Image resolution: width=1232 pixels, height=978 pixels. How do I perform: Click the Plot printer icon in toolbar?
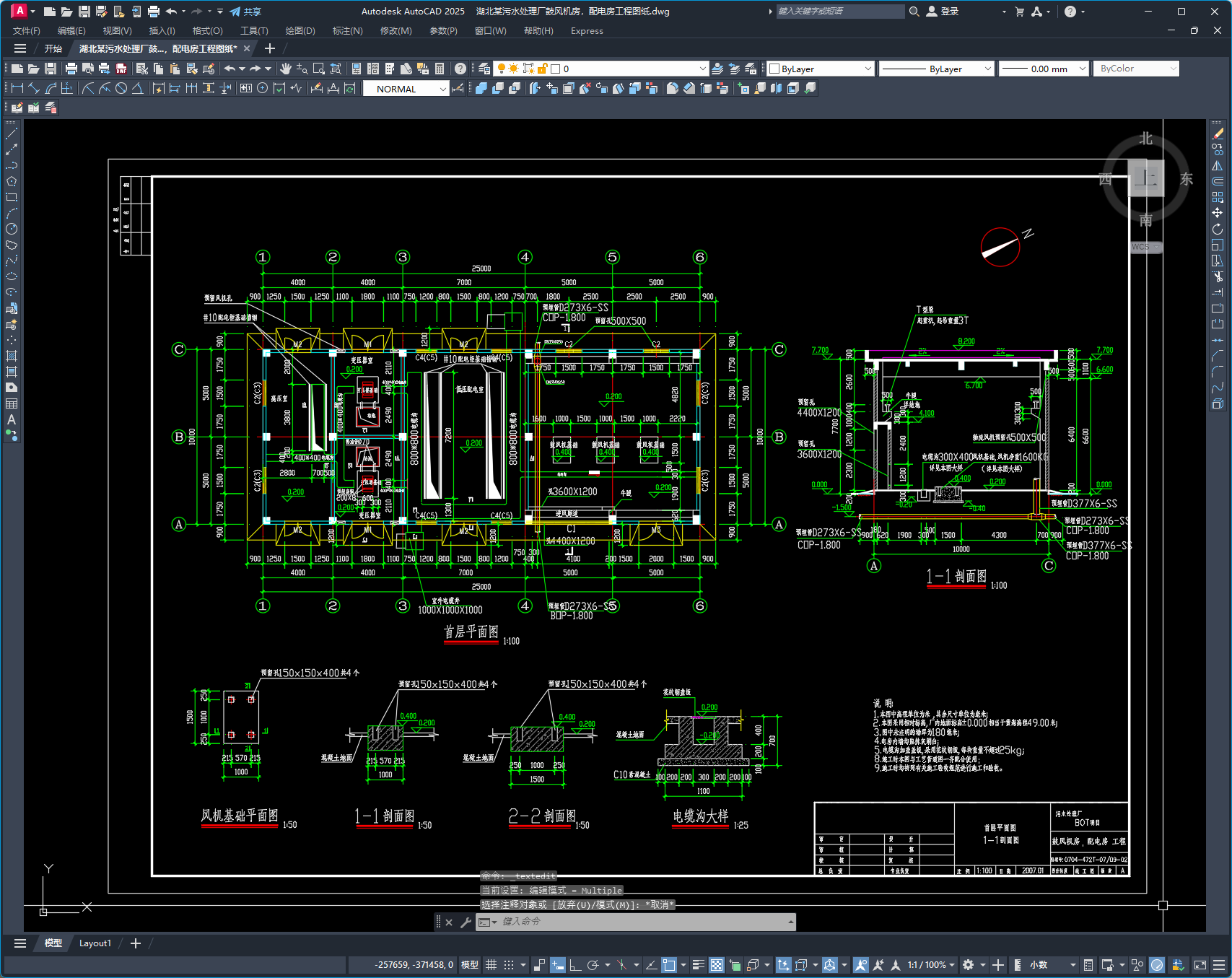tap(71, 69)
